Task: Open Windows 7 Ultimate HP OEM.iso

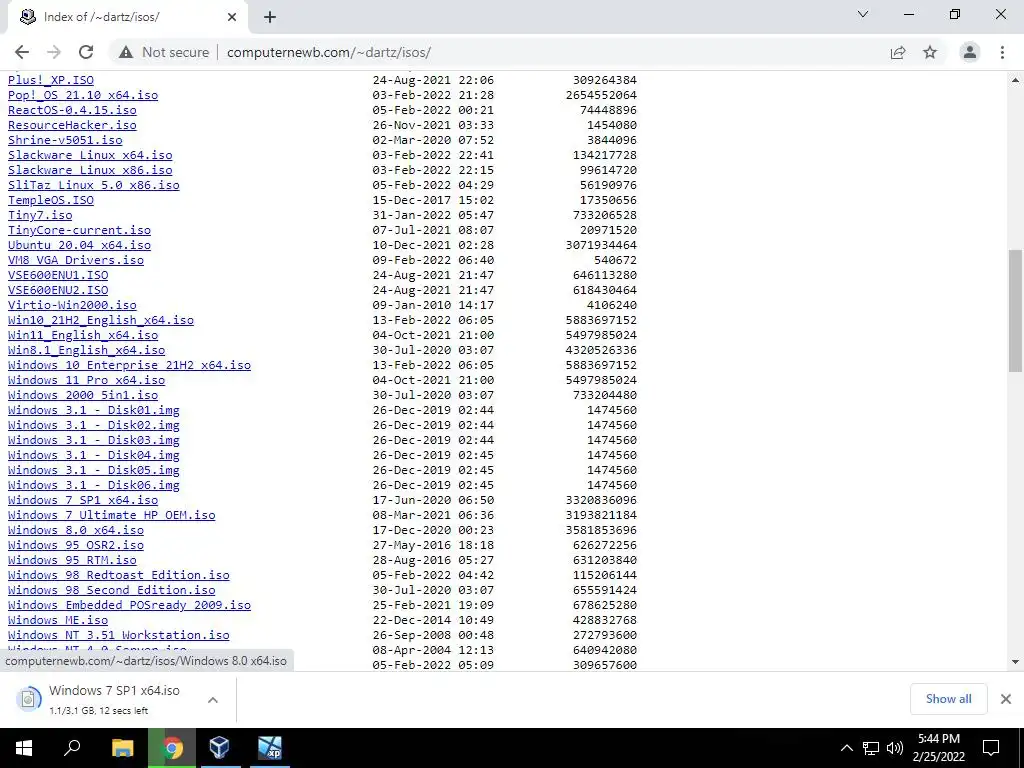Action: (112, 515)
